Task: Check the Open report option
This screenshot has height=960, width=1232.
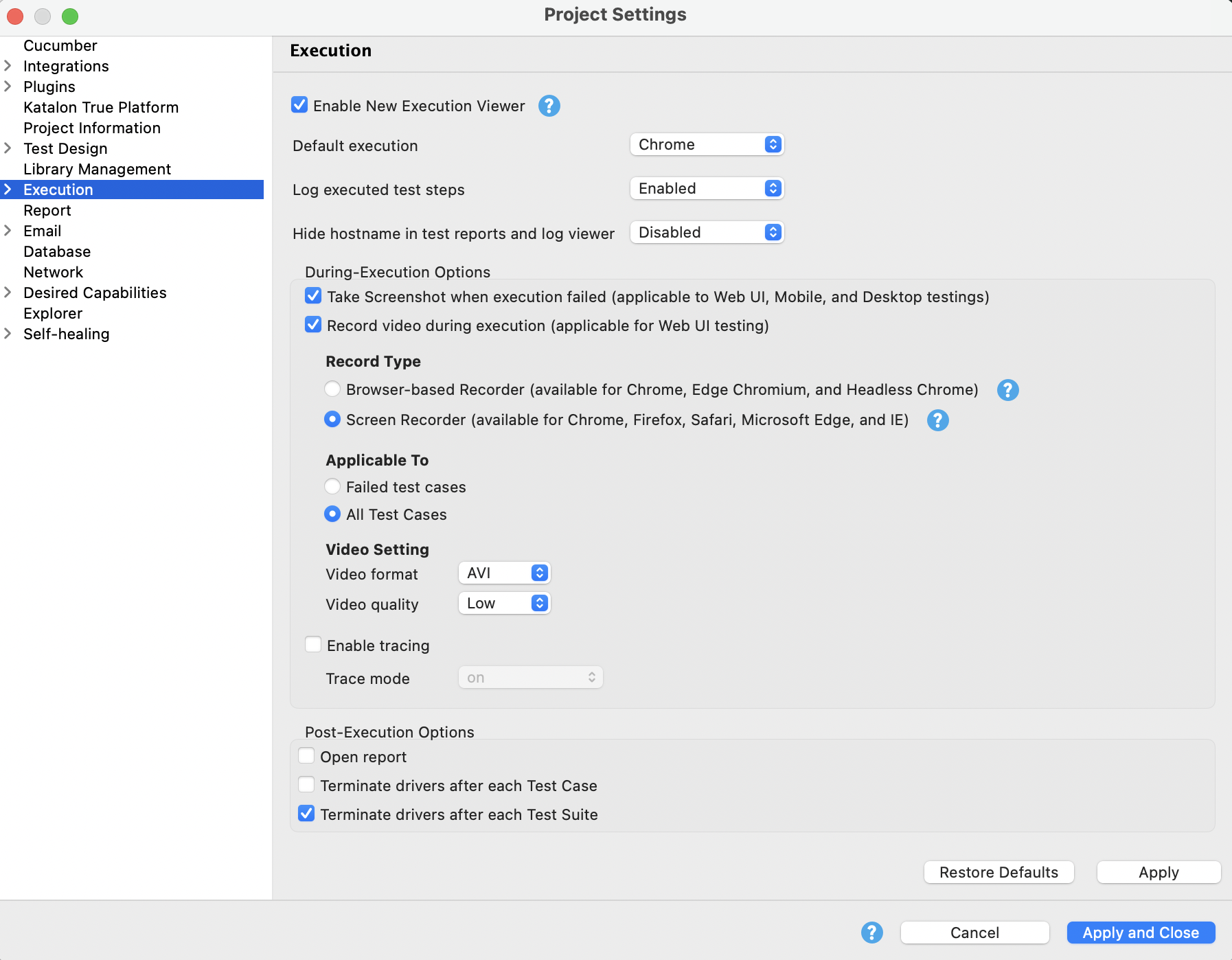Action: click(306, 756)
